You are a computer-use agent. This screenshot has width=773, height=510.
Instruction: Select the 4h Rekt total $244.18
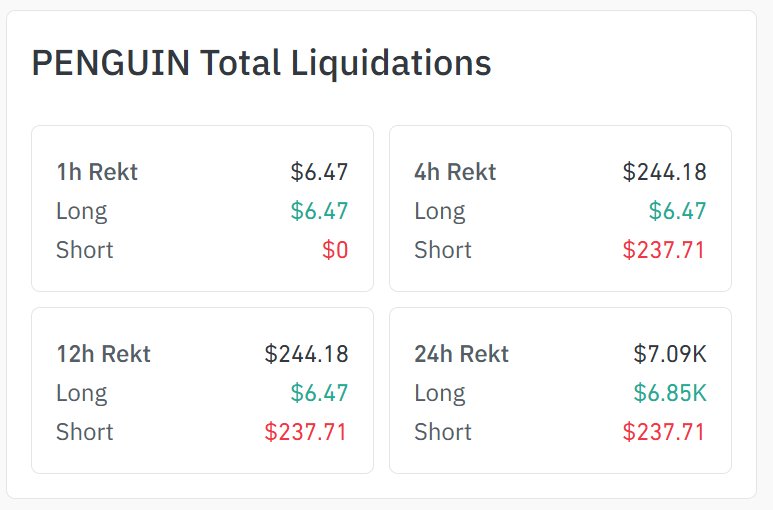pos(664,172)
